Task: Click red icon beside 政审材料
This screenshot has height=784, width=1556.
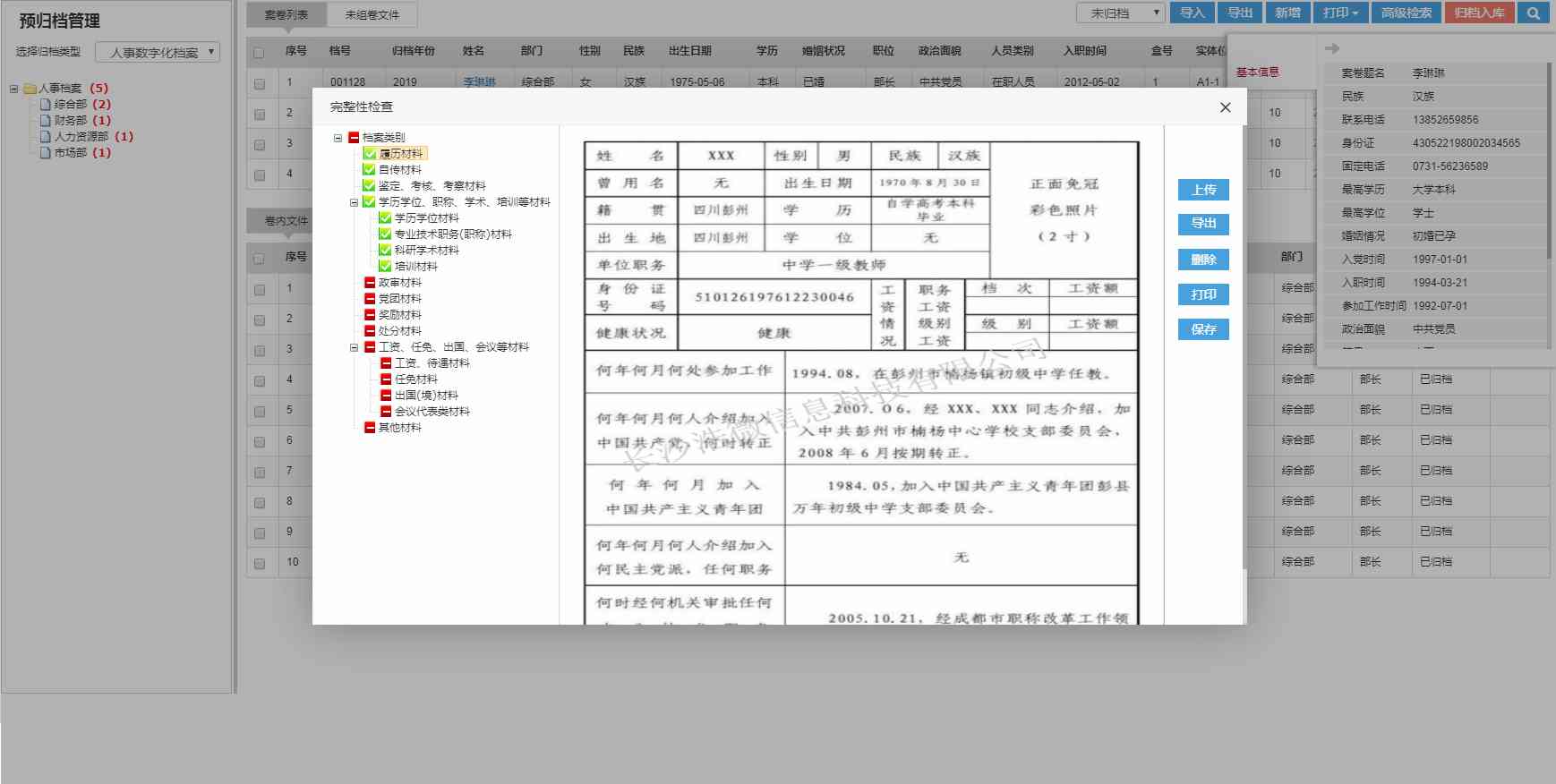Action: 369,283
